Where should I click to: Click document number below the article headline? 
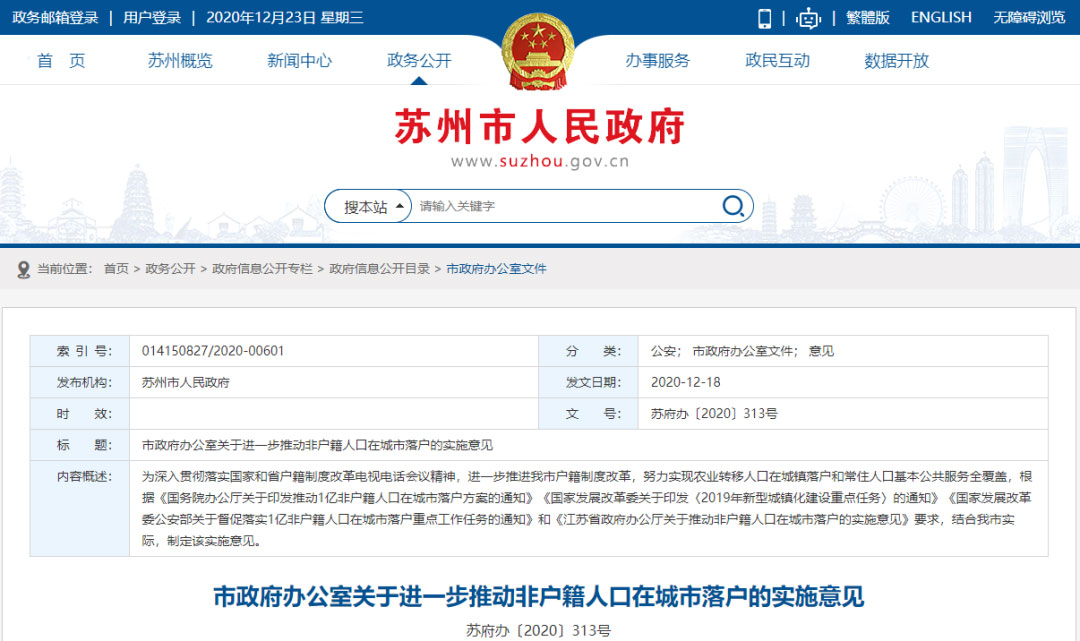tap(539, 631)
